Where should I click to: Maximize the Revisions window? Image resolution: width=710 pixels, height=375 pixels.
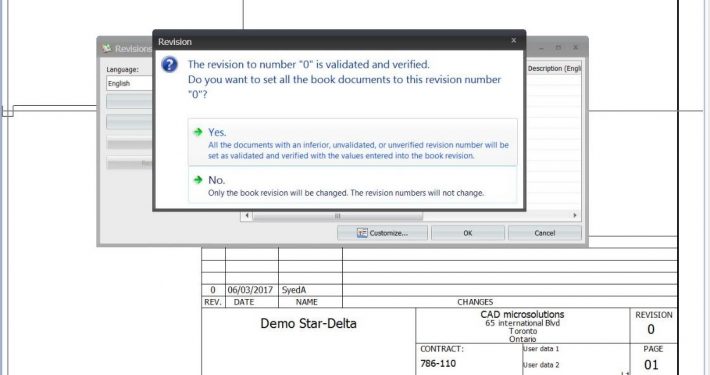[x=558, y=48]
